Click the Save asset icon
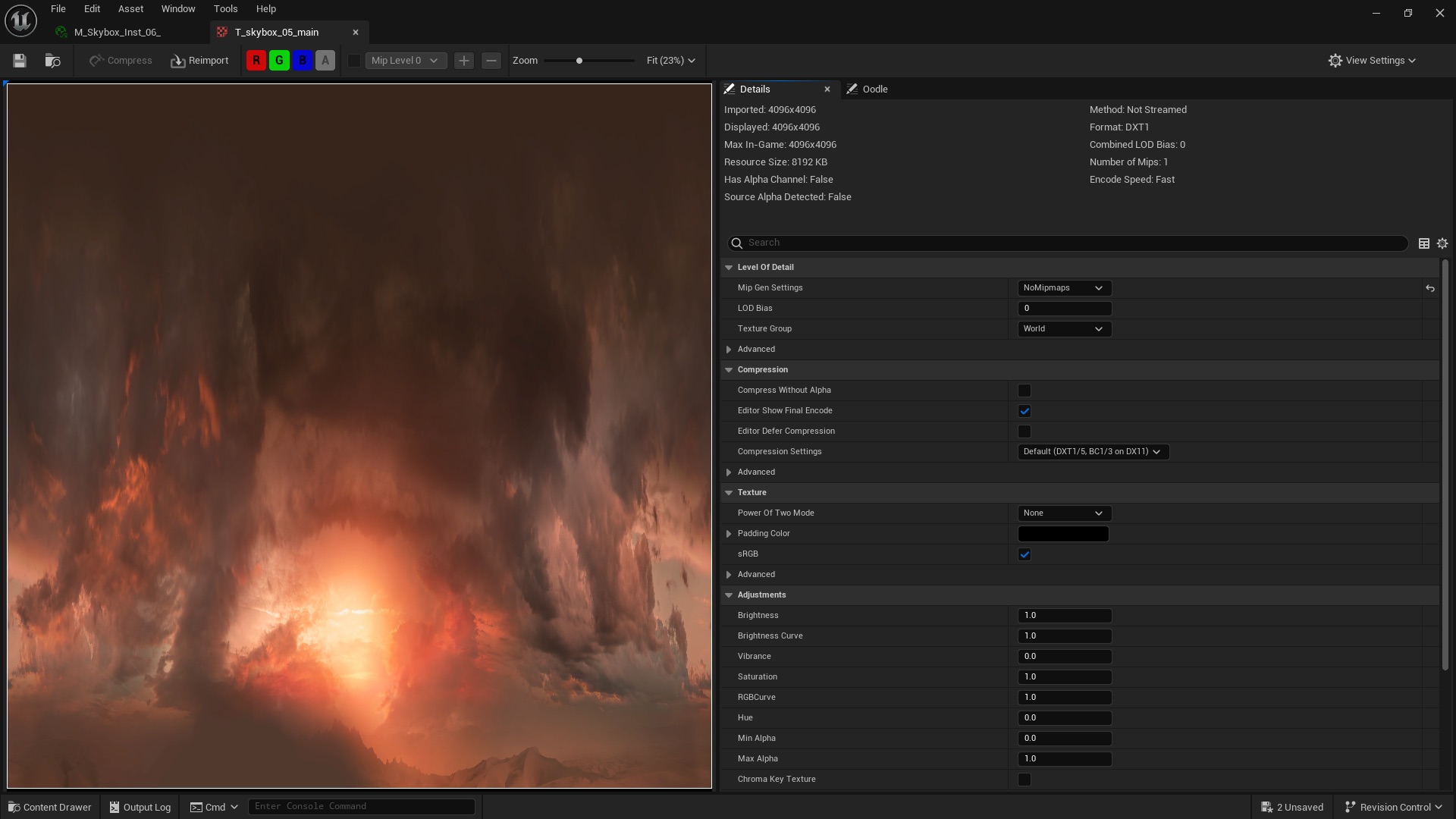Image resolution: width=1456 pixels, height=819 pixels. click(x=20, y=61)
